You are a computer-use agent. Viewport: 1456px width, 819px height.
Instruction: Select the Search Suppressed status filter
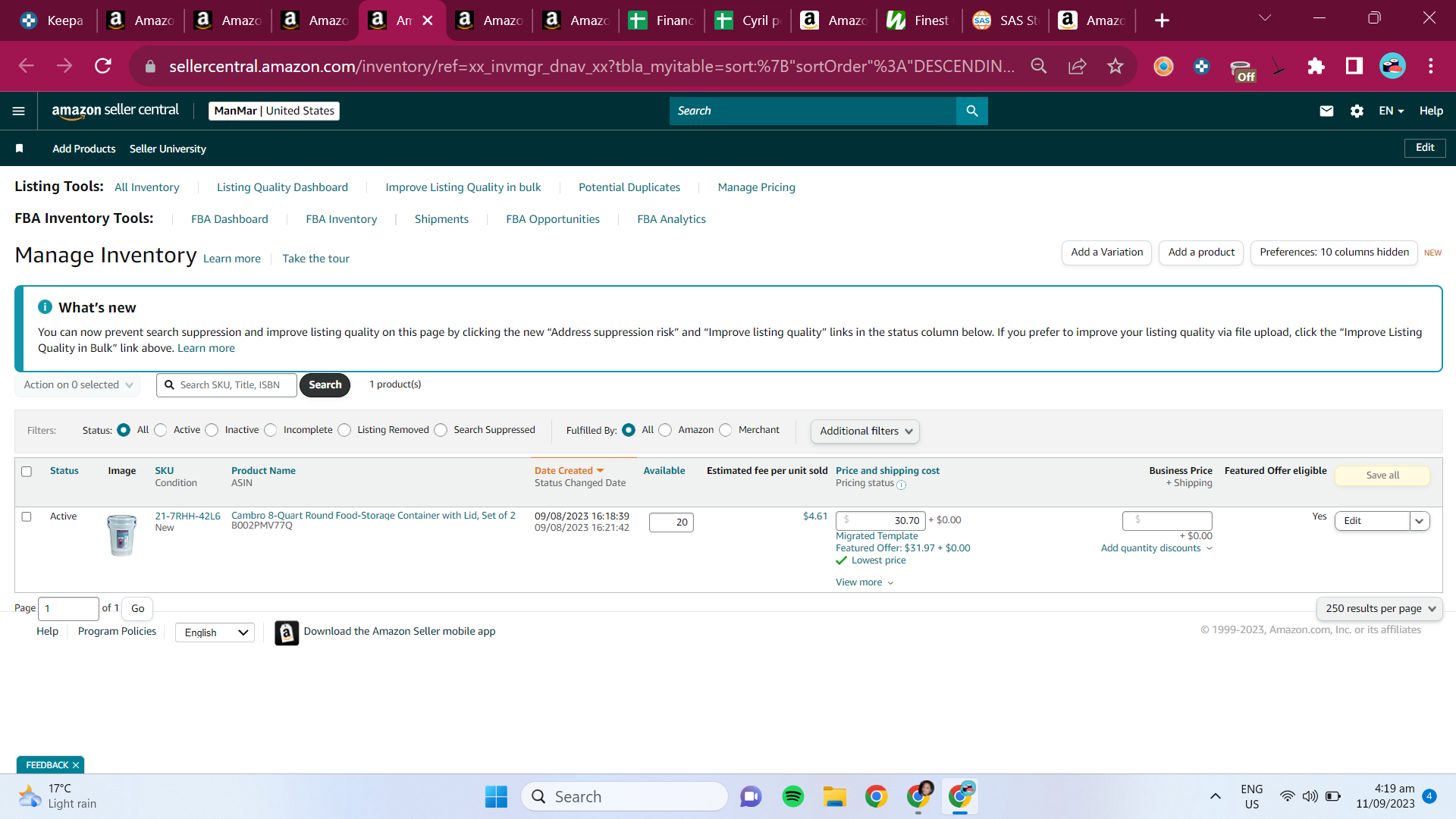tap(441, 430)
